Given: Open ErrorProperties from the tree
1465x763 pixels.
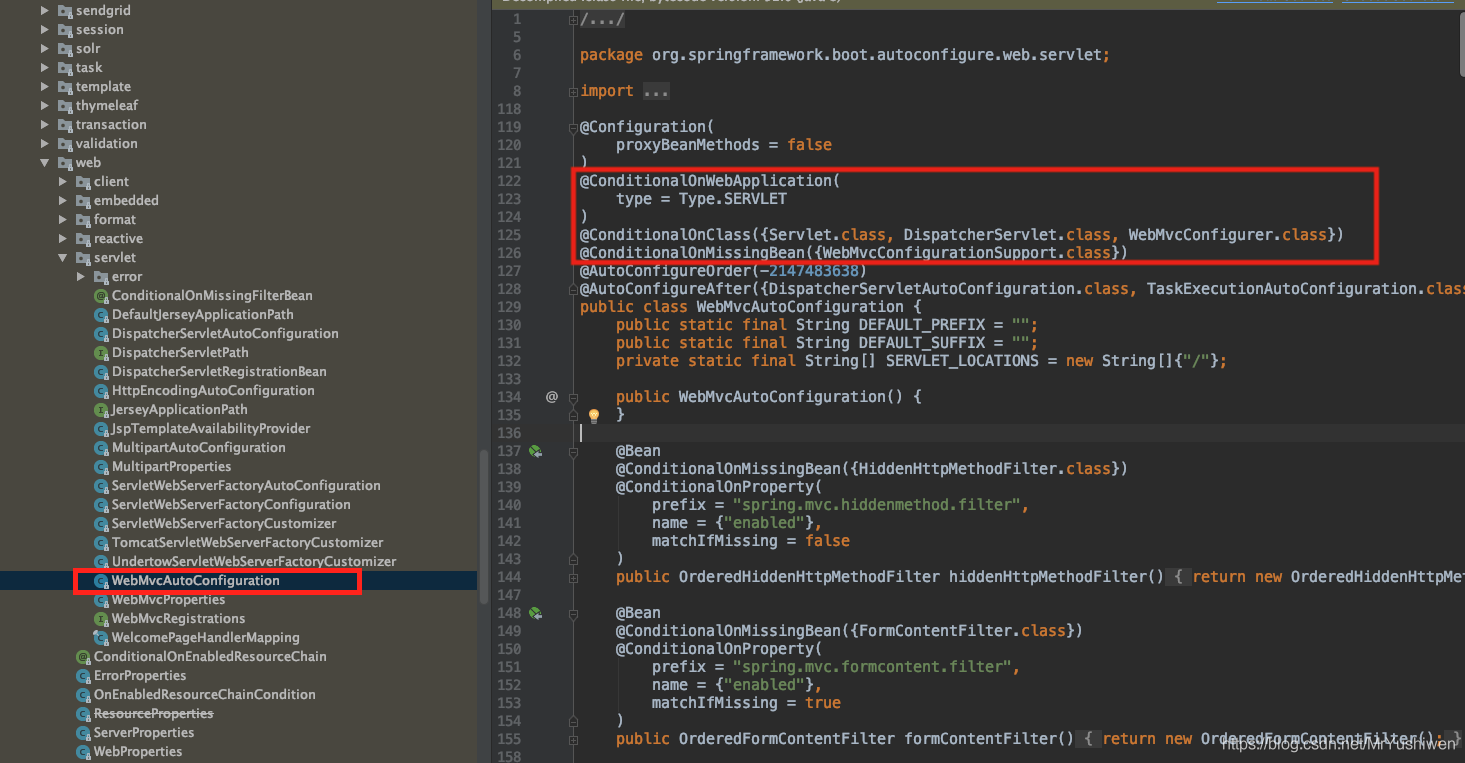Looking at the screenshot, I should tap(140, 676).
